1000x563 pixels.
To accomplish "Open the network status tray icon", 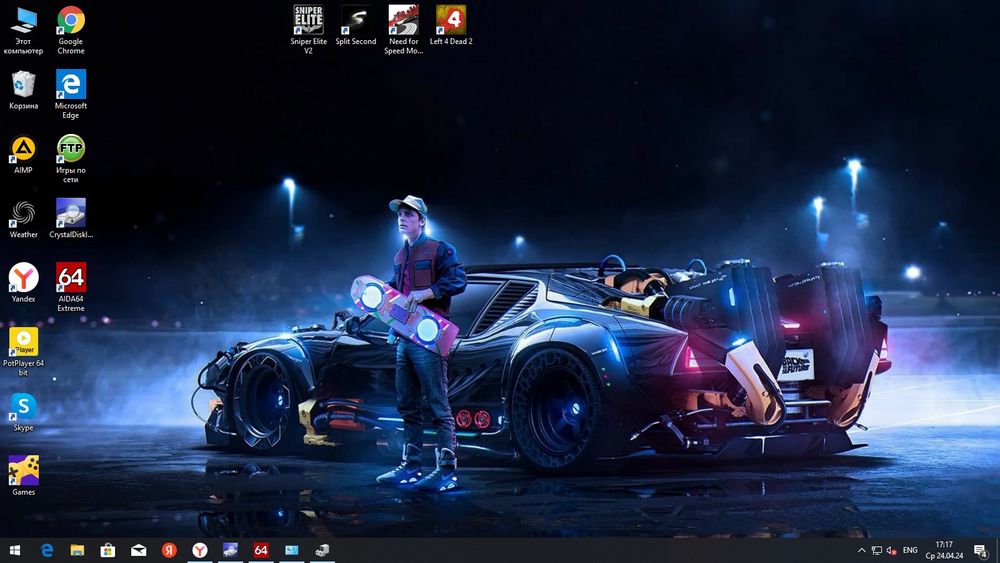I will [x=877, y=550].
